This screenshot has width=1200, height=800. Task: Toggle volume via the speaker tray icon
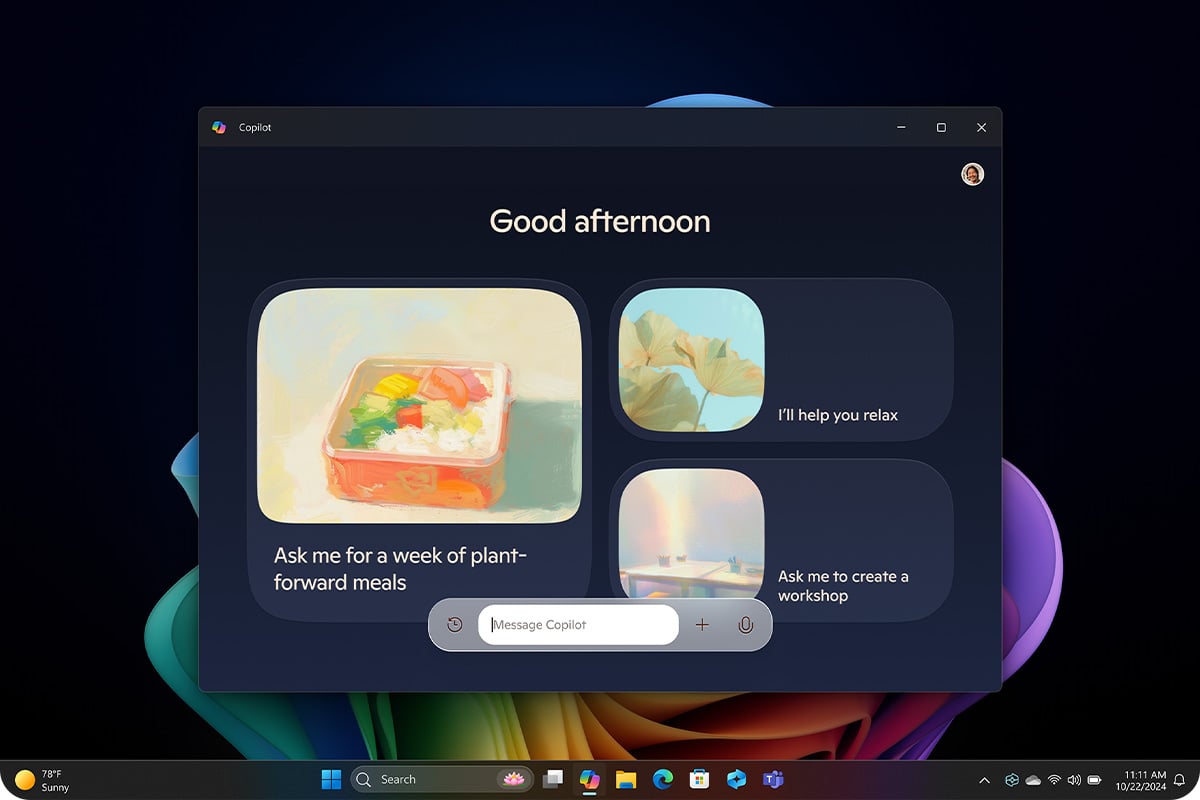(x=1074, y=780)
